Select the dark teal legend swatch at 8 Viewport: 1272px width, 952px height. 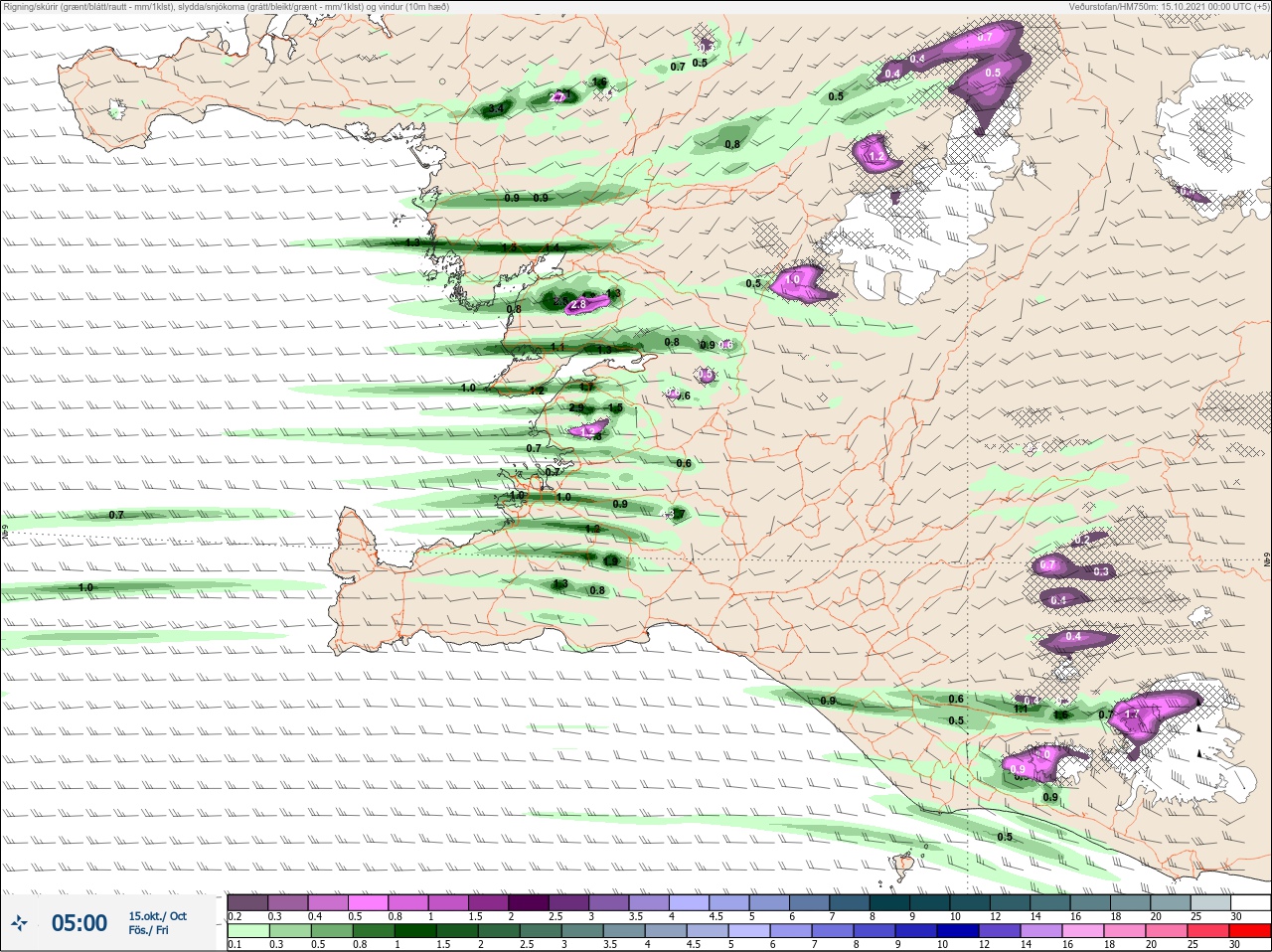click(889, 902)
